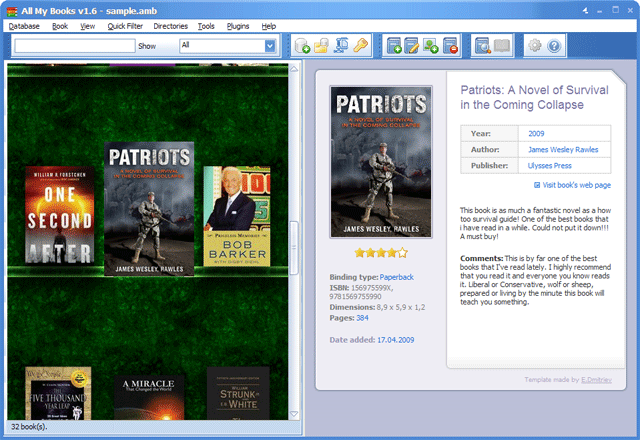The image size is (640, 440).
Task: Open the Plugins menu
Action: (238, 26)
